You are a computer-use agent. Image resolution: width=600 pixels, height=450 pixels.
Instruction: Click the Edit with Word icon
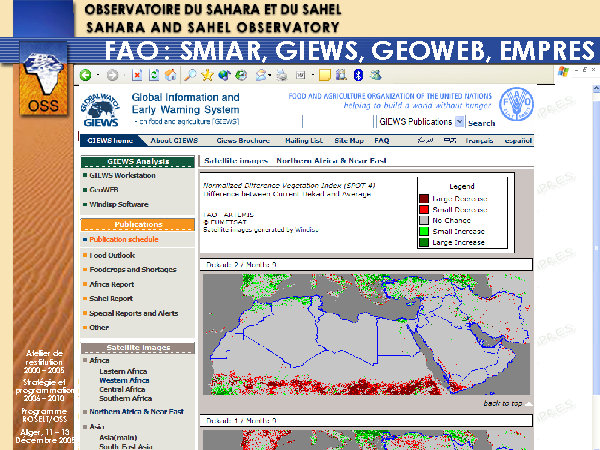[x=300, y=75]
